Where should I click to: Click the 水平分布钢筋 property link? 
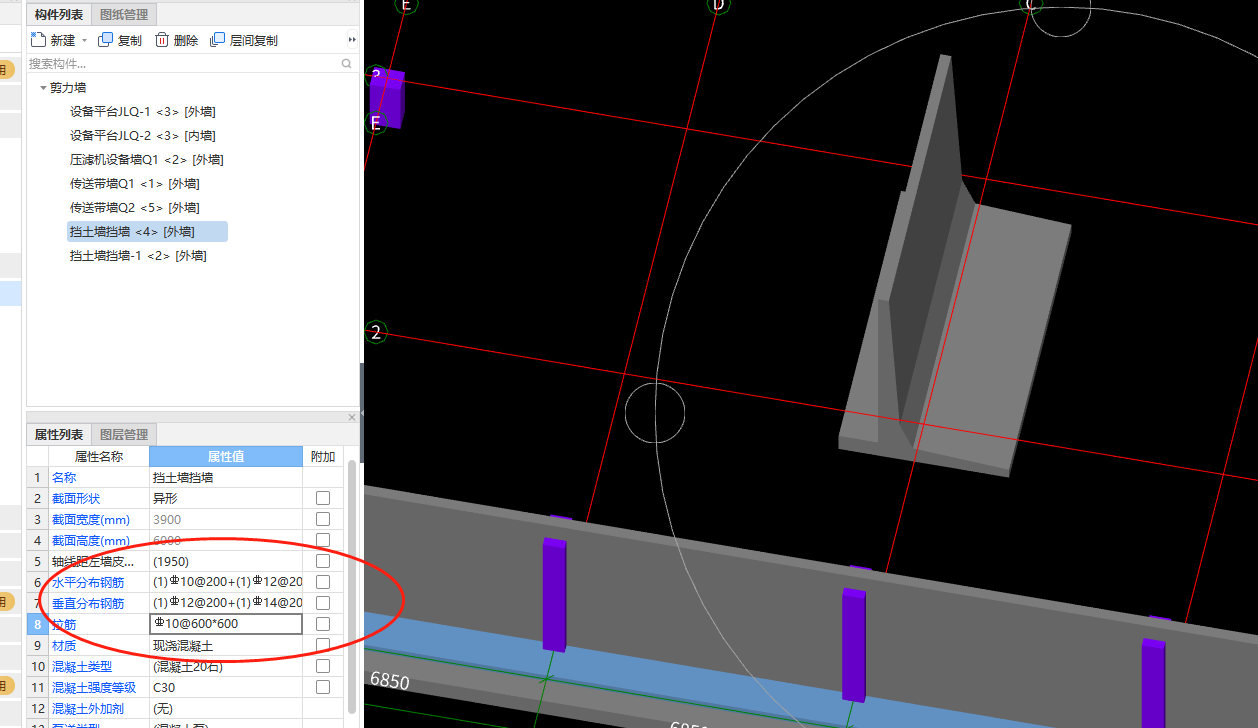(88, 582)
